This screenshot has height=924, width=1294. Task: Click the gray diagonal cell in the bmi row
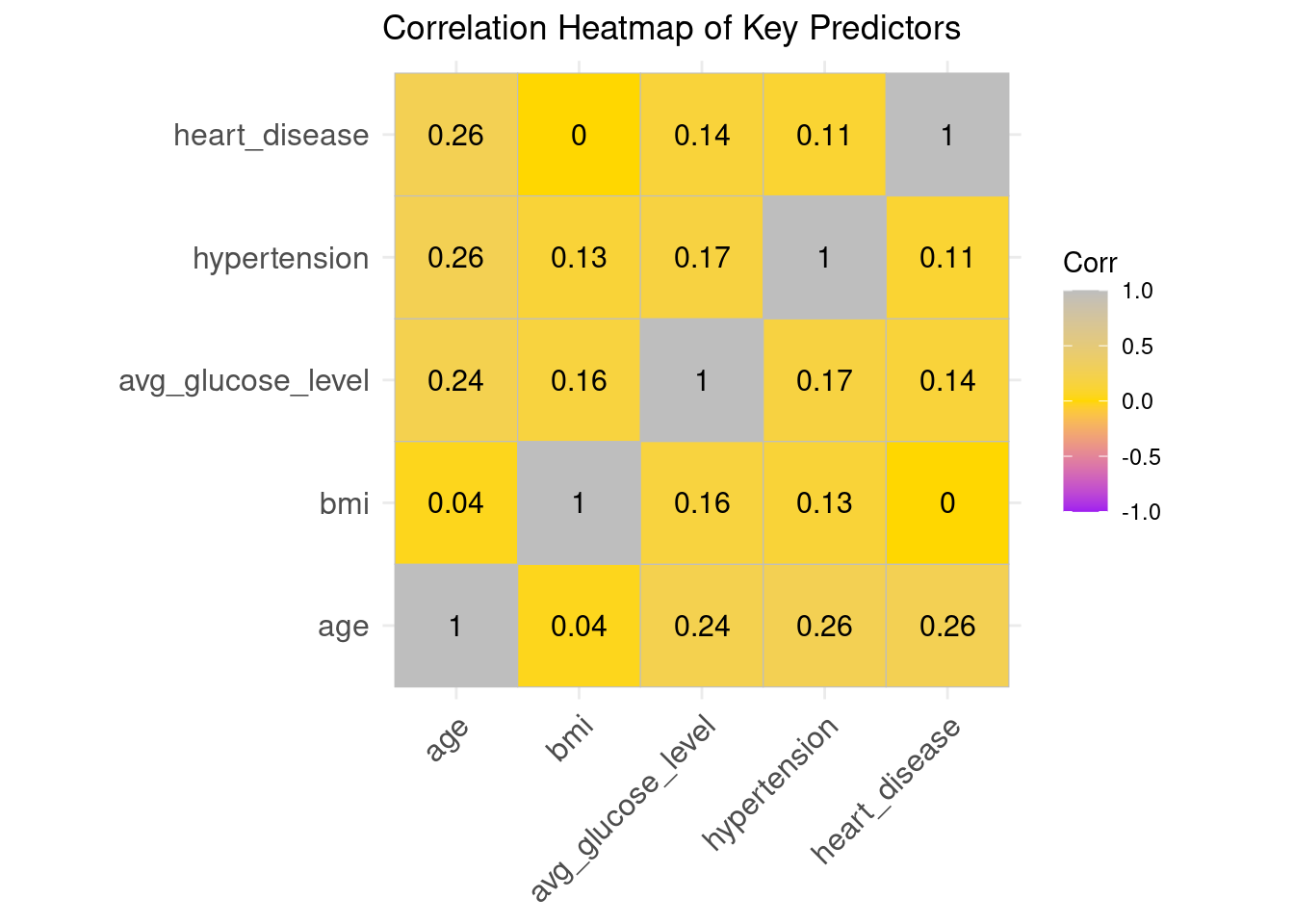coord(579,503)
